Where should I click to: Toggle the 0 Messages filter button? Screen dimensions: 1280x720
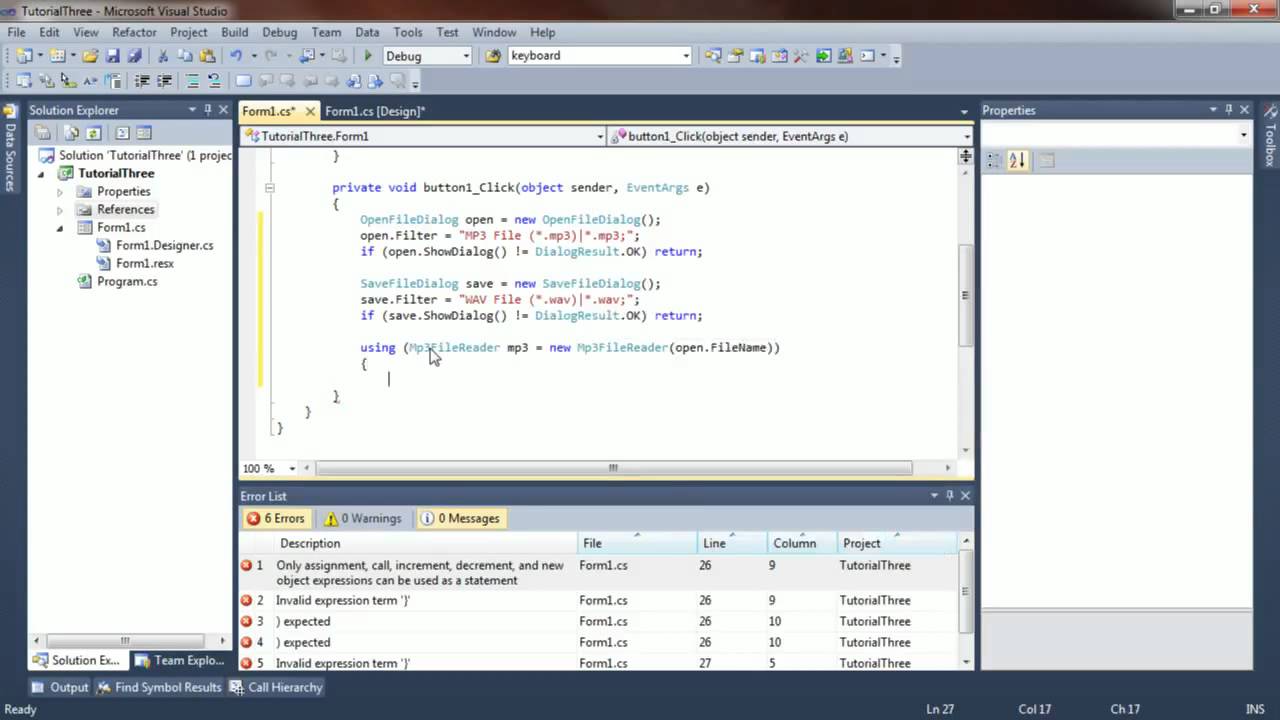click(461, 518)
